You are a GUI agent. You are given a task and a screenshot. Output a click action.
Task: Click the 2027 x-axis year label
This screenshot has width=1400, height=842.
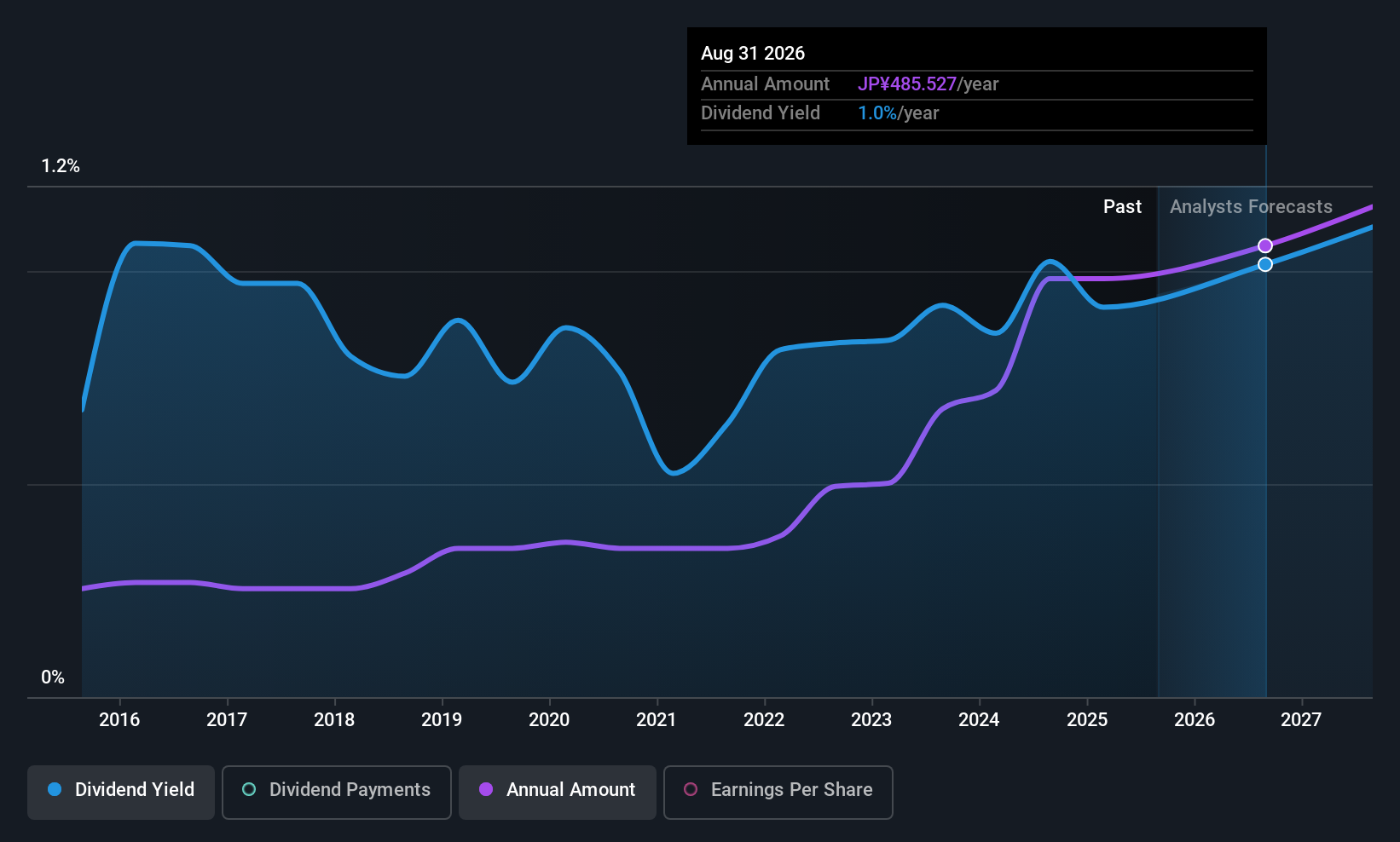click(1301, 719)
